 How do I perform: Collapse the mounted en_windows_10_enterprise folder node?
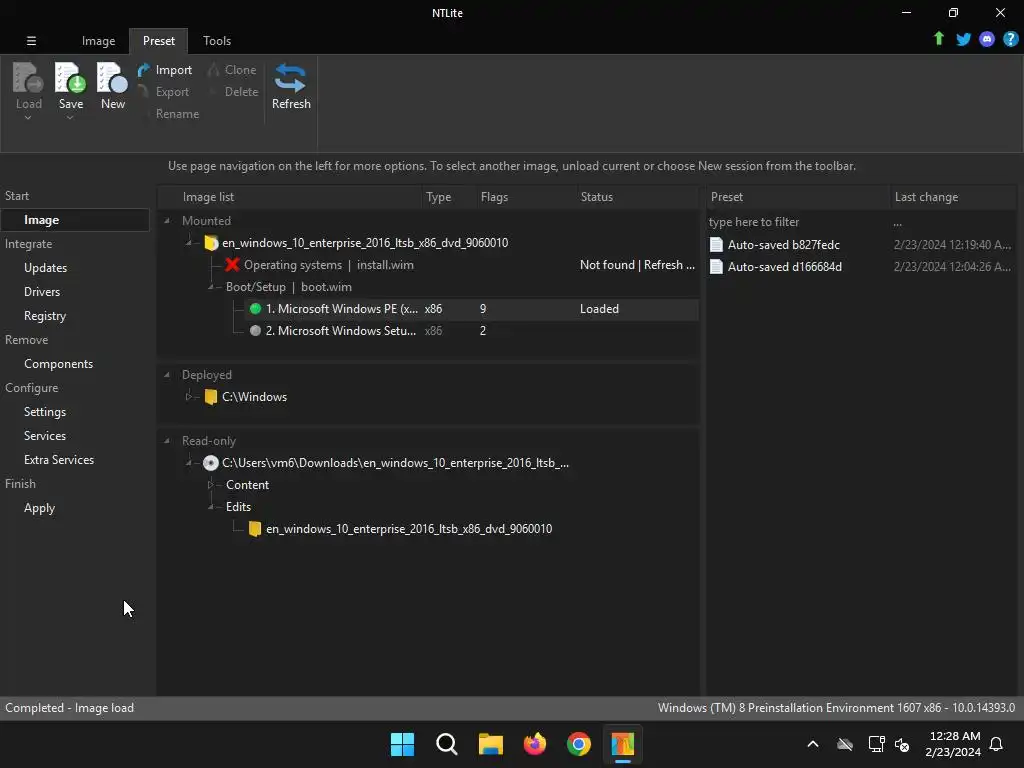point(189,243)
